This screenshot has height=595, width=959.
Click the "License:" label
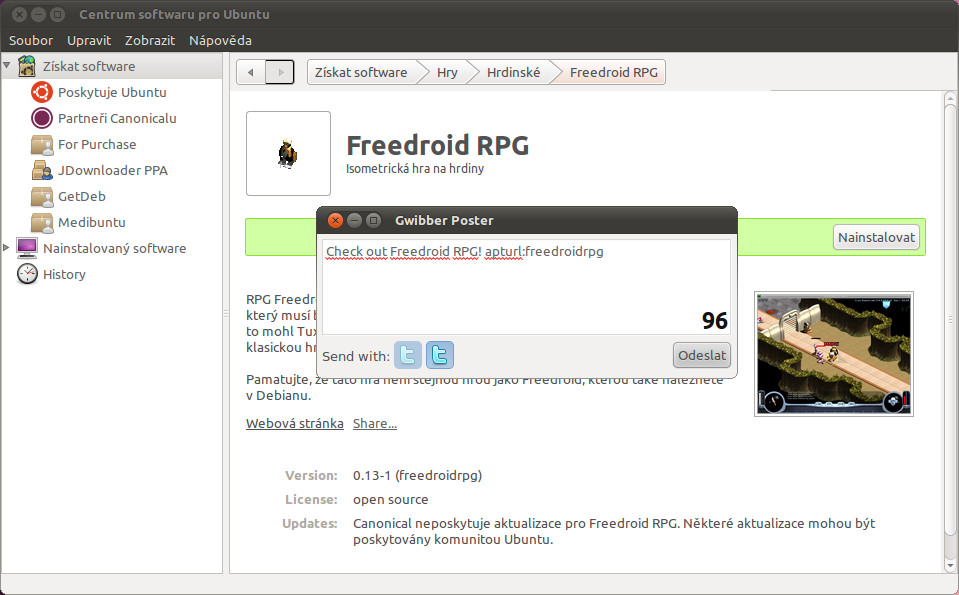pyautogui.click(x=311, y=500)
